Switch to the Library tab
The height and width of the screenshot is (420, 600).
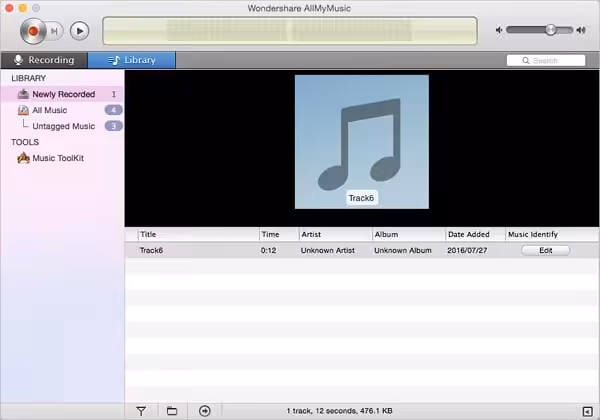pyautogui.click(x=132, y=60)
